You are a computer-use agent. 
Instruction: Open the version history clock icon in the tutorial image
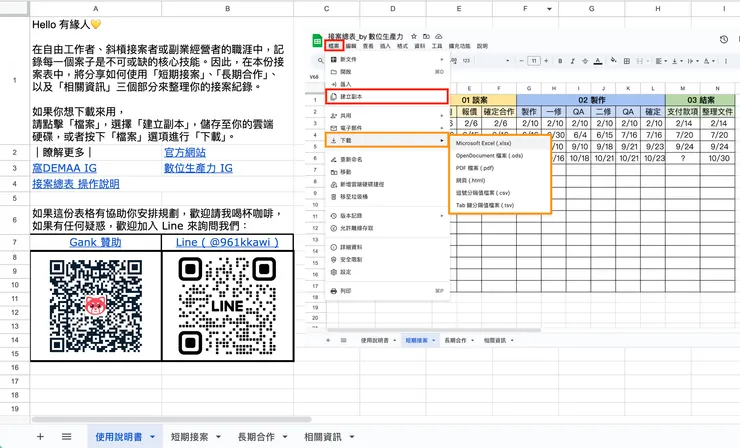724,40
